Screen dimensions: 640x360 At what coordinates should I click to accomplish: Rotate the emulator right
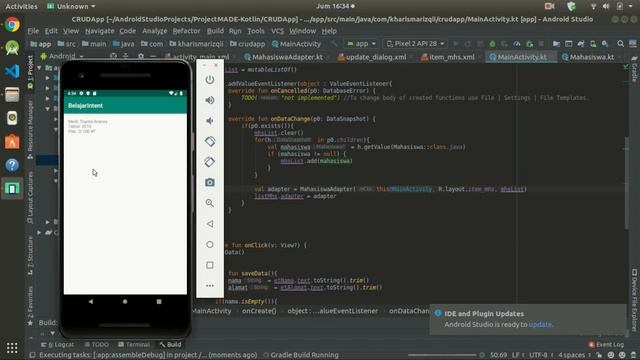point(210,162)
